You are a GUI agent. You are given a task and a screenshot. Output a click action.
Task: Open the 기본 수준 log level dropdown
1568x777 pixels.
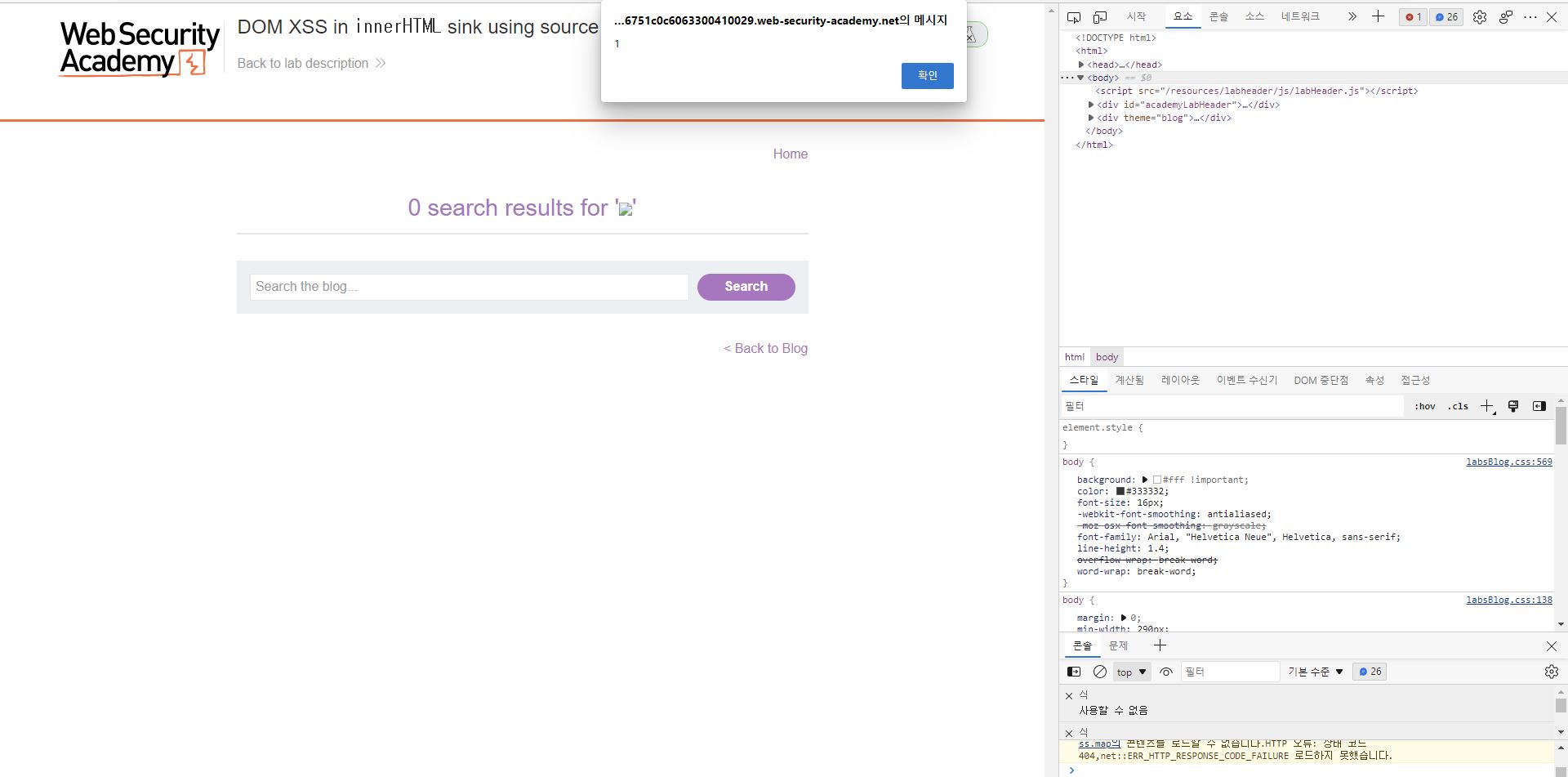(1315, 672)
